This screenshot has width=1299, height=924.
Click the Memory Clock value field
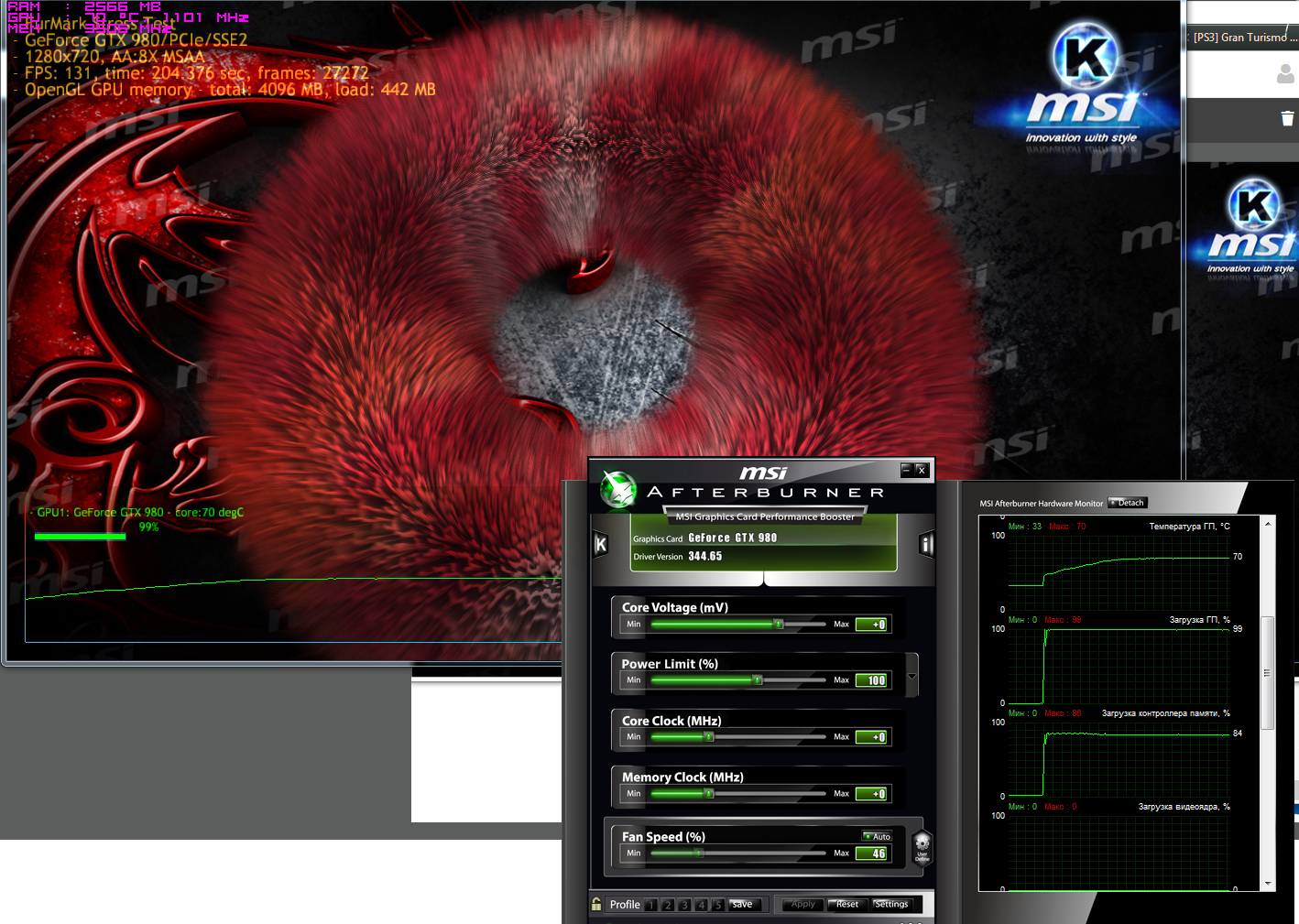872,794
